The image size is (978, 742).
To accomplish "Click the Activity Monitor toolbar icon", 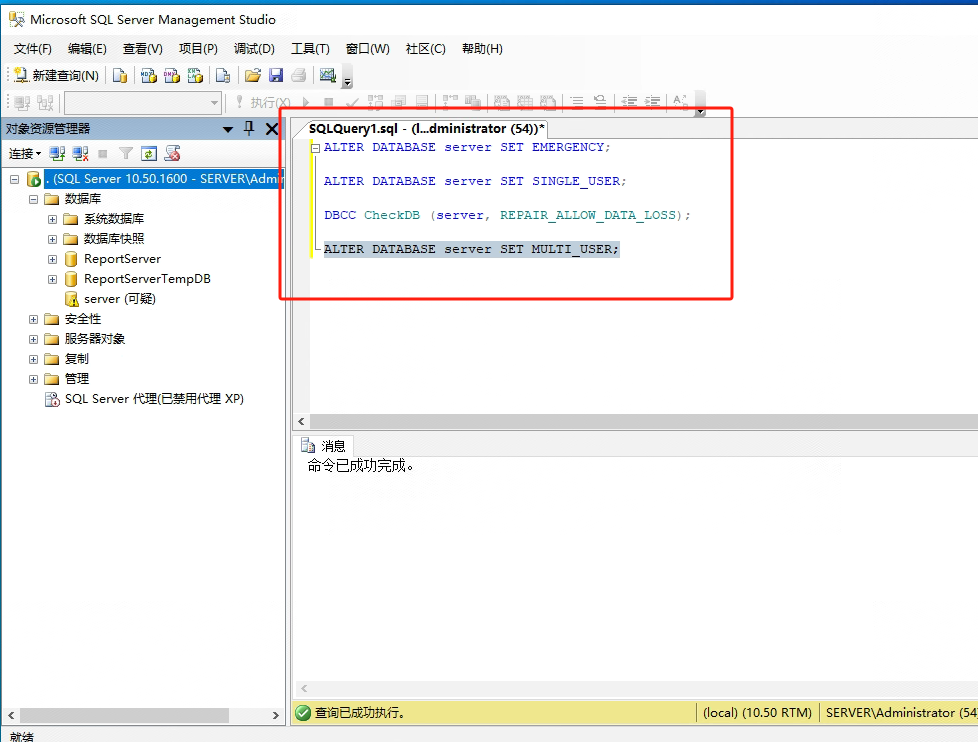I will pyautogui.click(x=327, y=75).
